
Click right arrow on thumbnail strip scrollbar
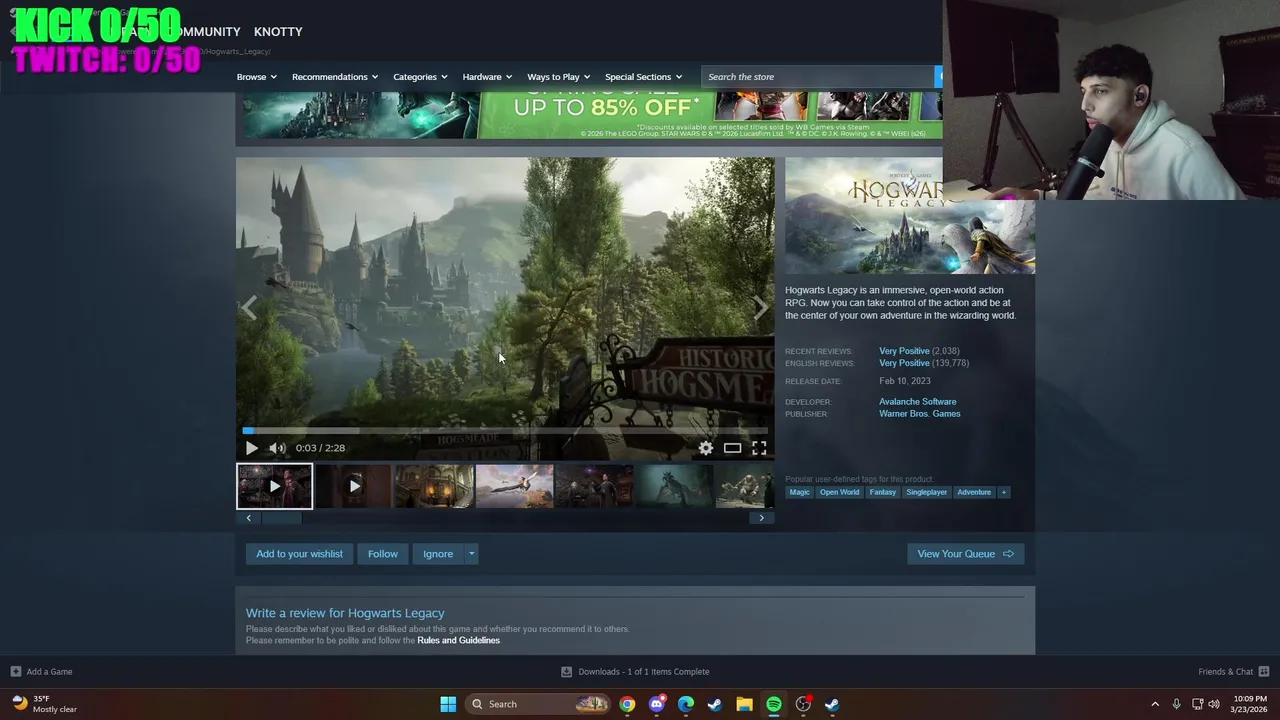[761, 518]
